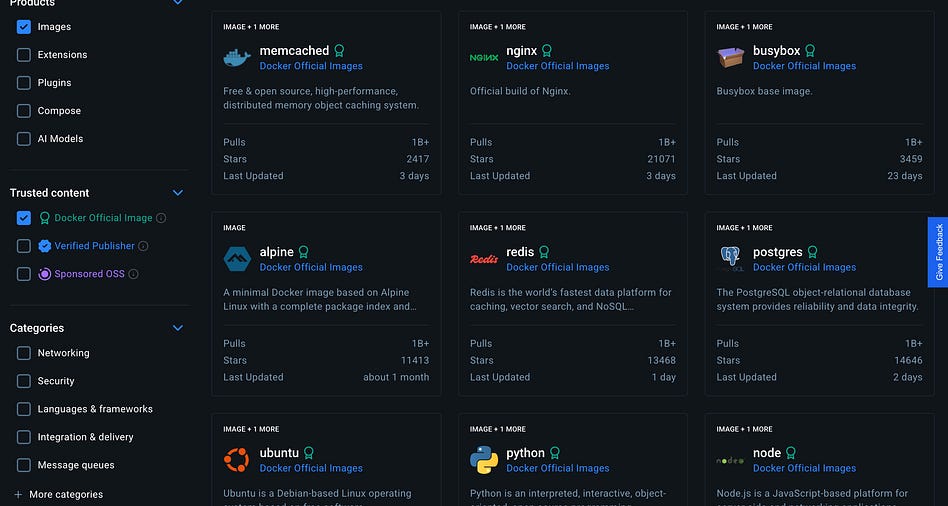Click the nginx logo icon
The height and width of the screenshot is (506, 948).
tap(484, 57)
